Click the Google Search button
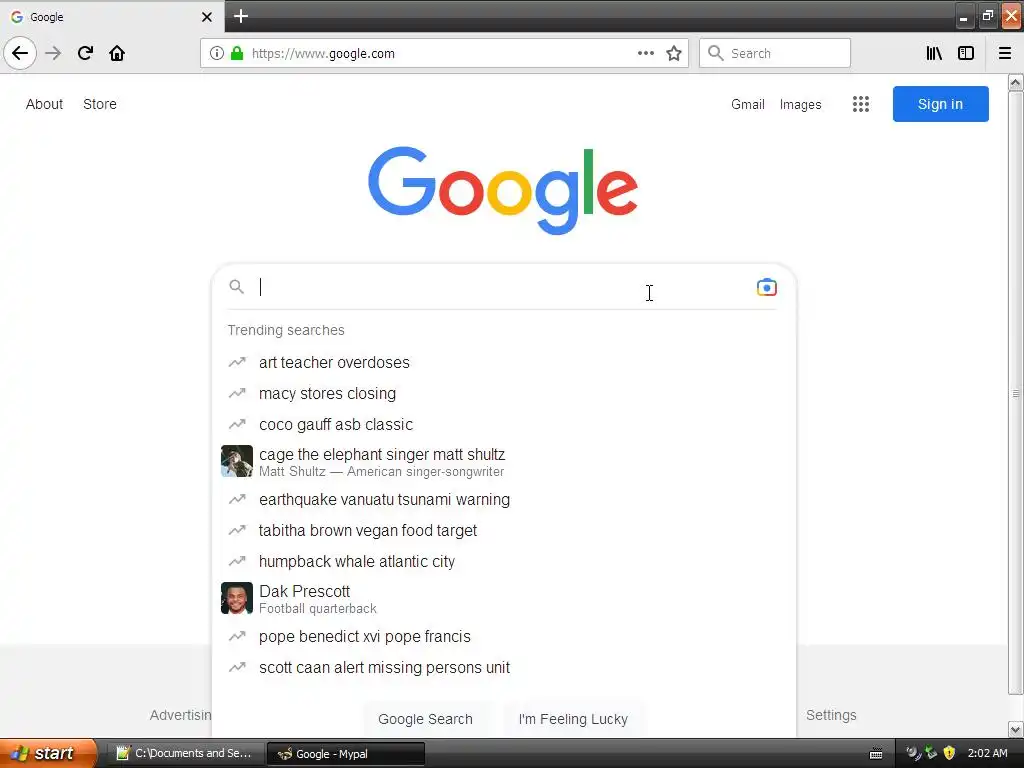Screen dimensions: 1024x768 425,719
